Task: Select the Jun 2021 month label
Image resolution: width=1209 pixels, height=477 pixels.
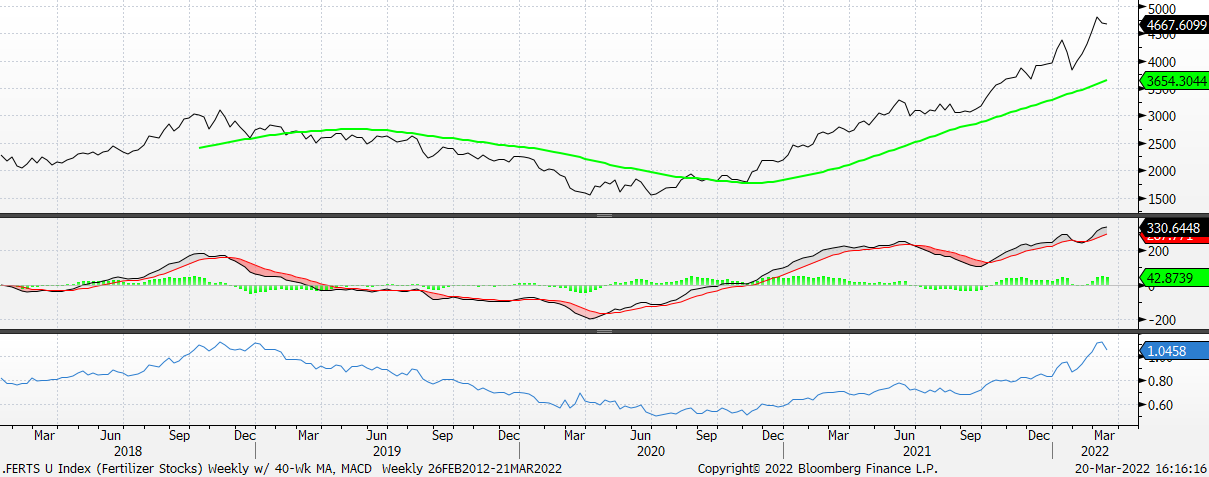Action: click(x=905, y=436)
